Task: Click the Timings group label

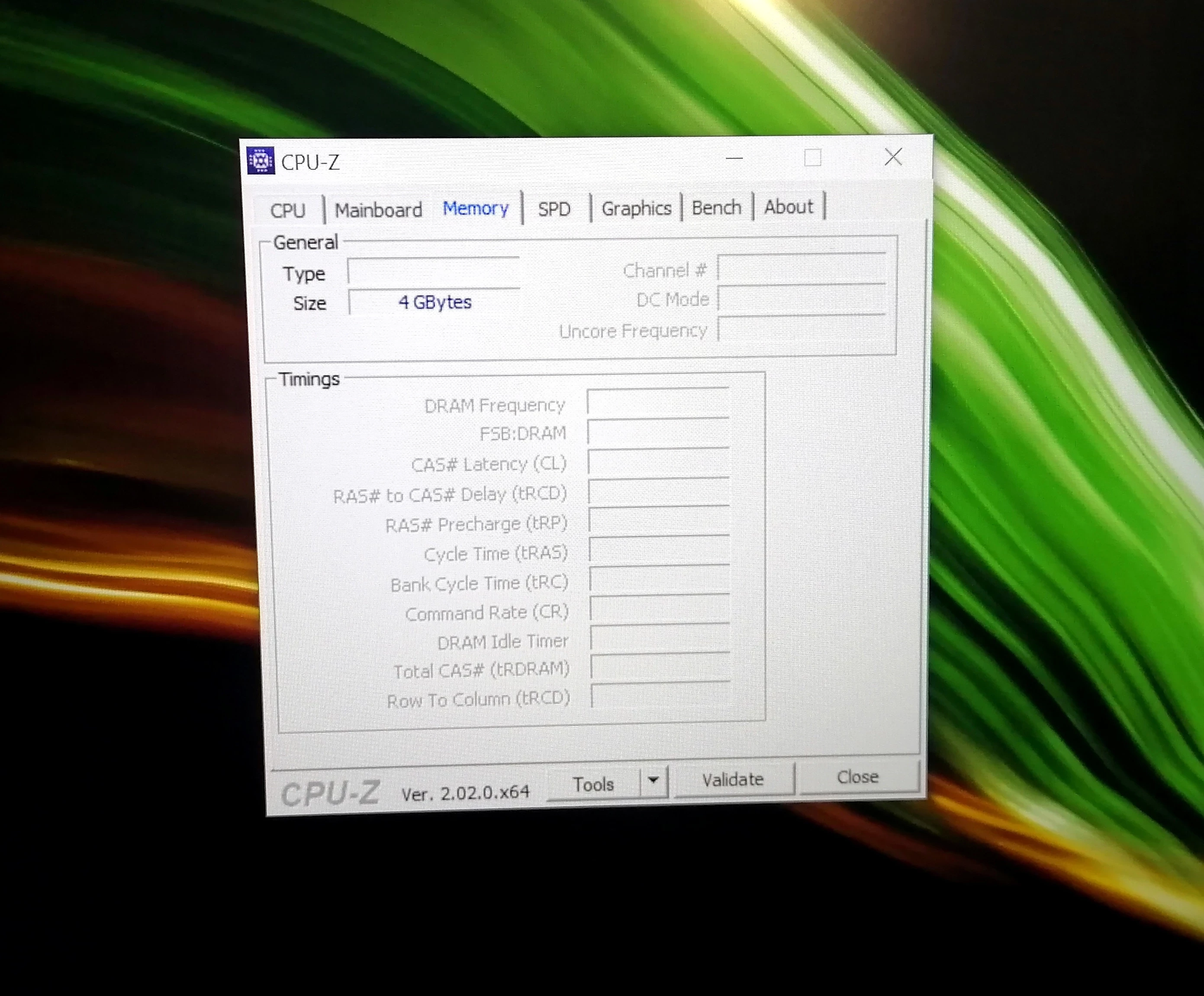Action: [x=309, y=380]
